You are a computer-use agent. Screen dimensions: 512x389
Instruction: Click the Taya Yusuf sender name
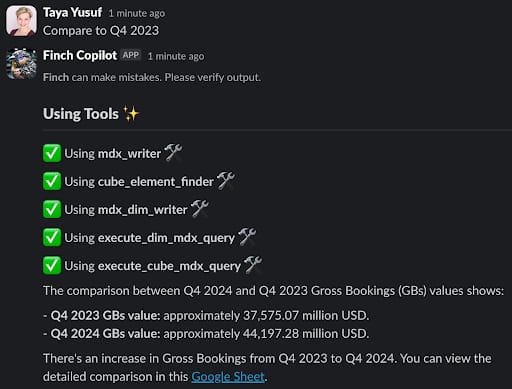[72, 13]
